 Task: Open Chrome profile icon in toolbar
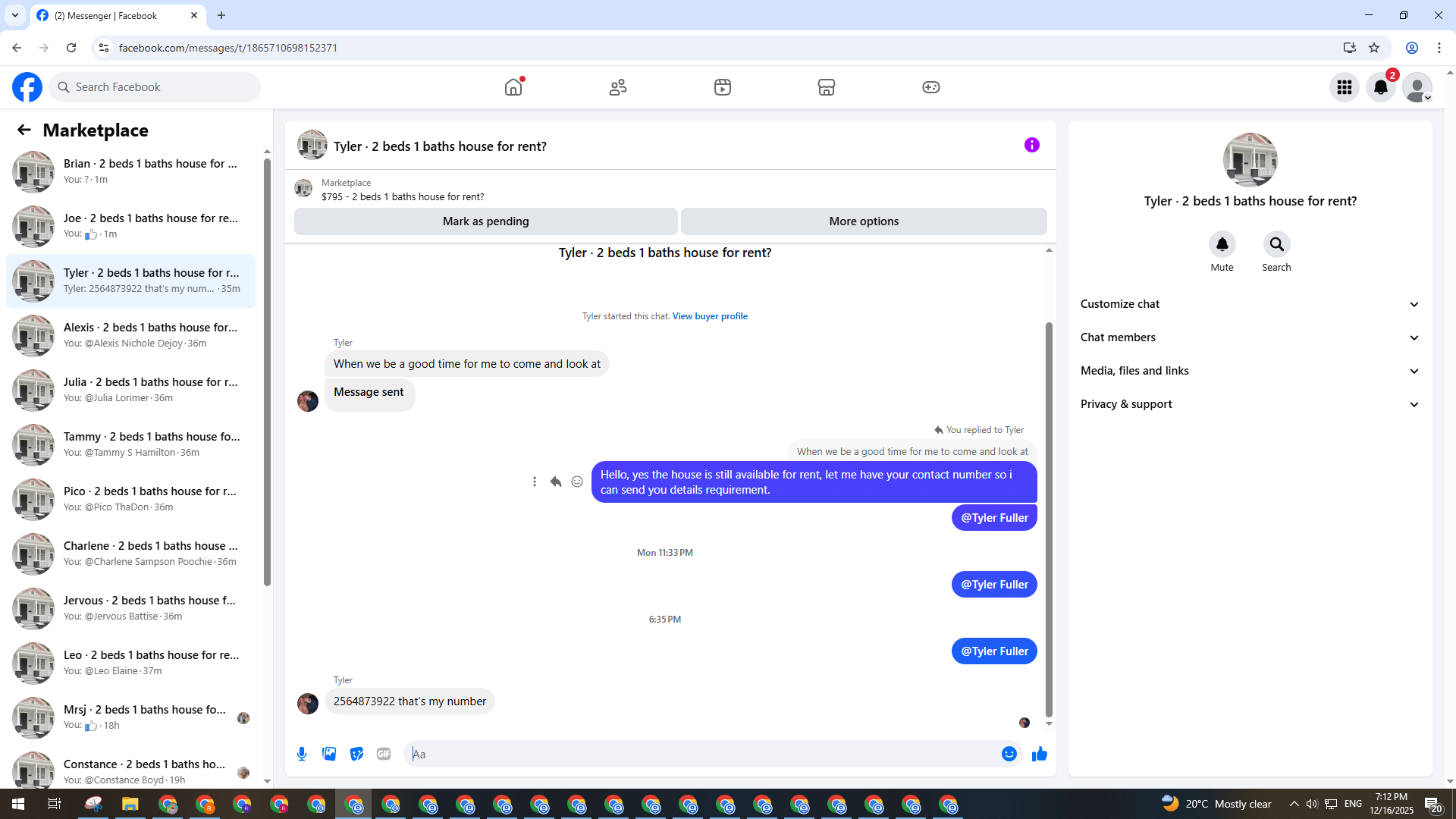click(1412, 48)
